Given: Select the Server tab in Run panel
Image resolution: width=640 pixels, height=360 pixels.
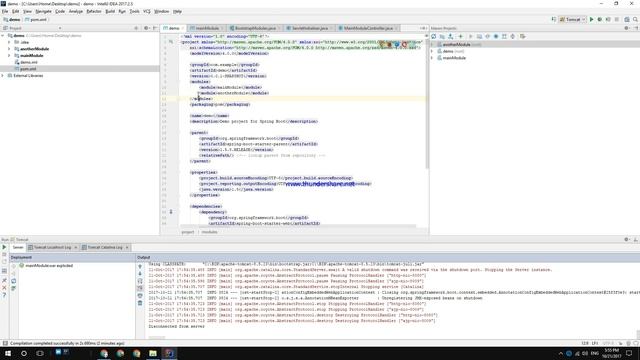Looking at the screenshot, I should (x=18, y=247).
